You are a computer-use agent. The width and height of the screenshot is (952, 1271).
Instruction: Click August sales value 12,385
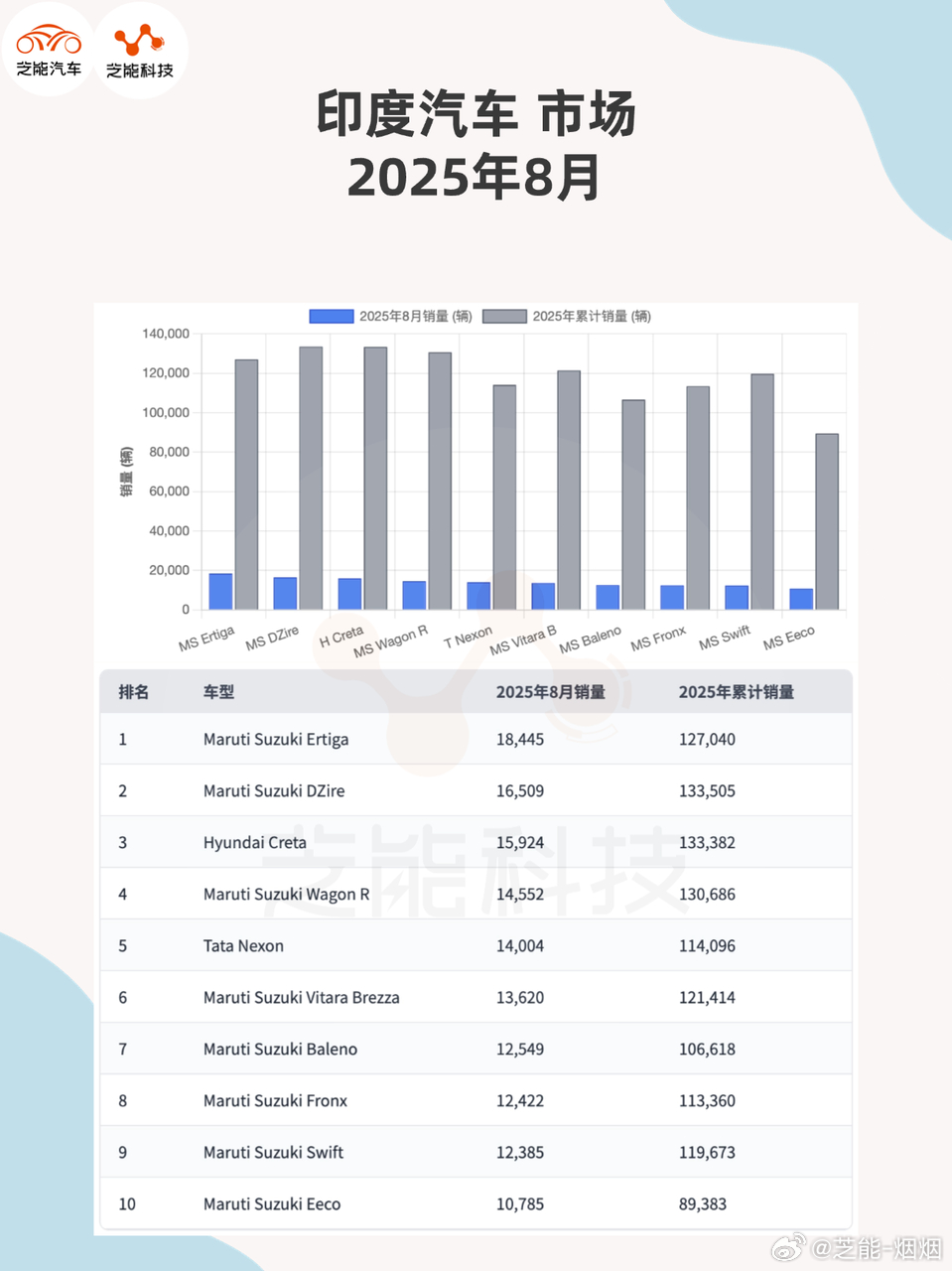520,1153
